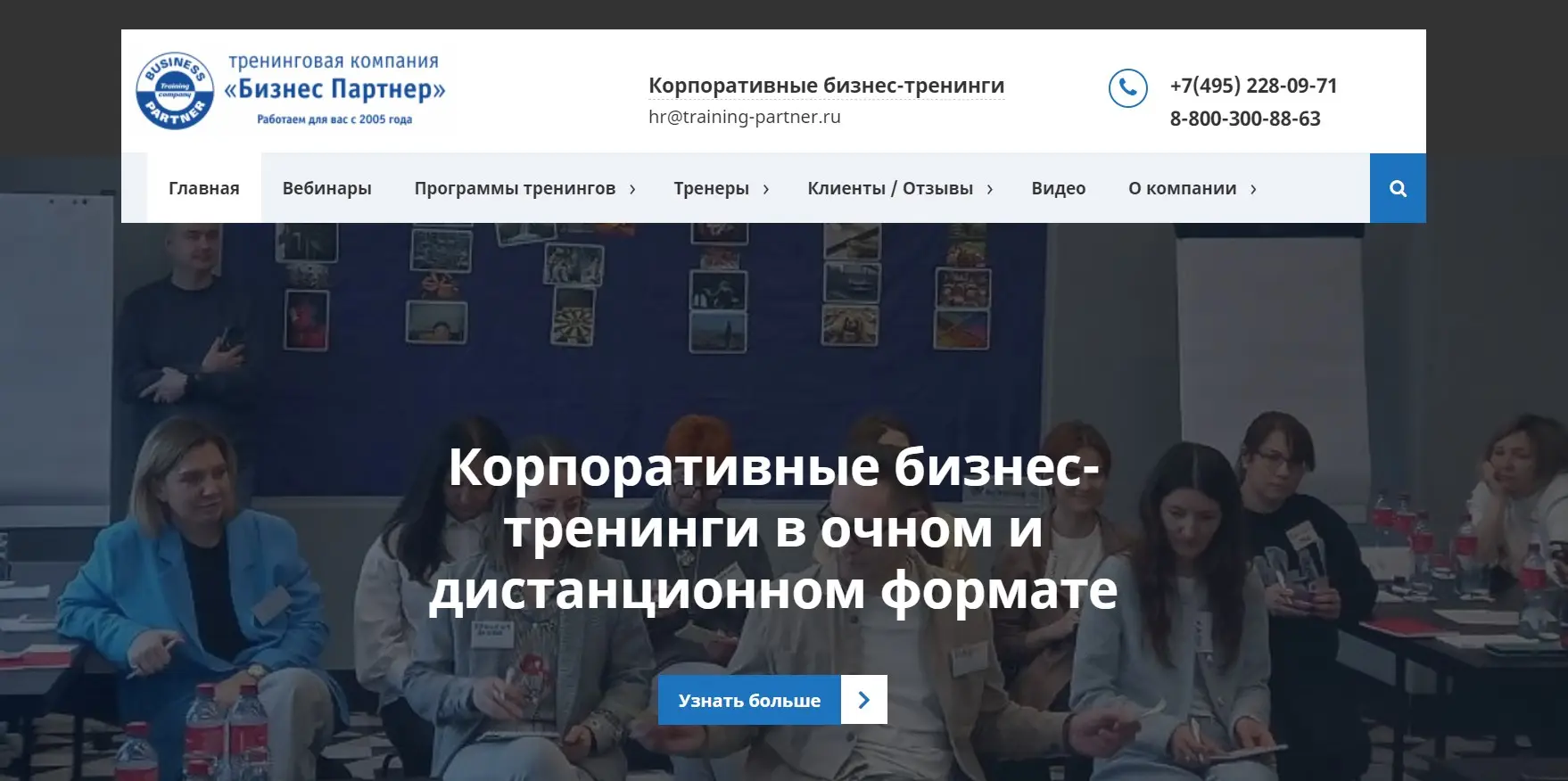Click the magnifying glass search icon
Screen dimensions: 1568x781
coord(1398,188)
